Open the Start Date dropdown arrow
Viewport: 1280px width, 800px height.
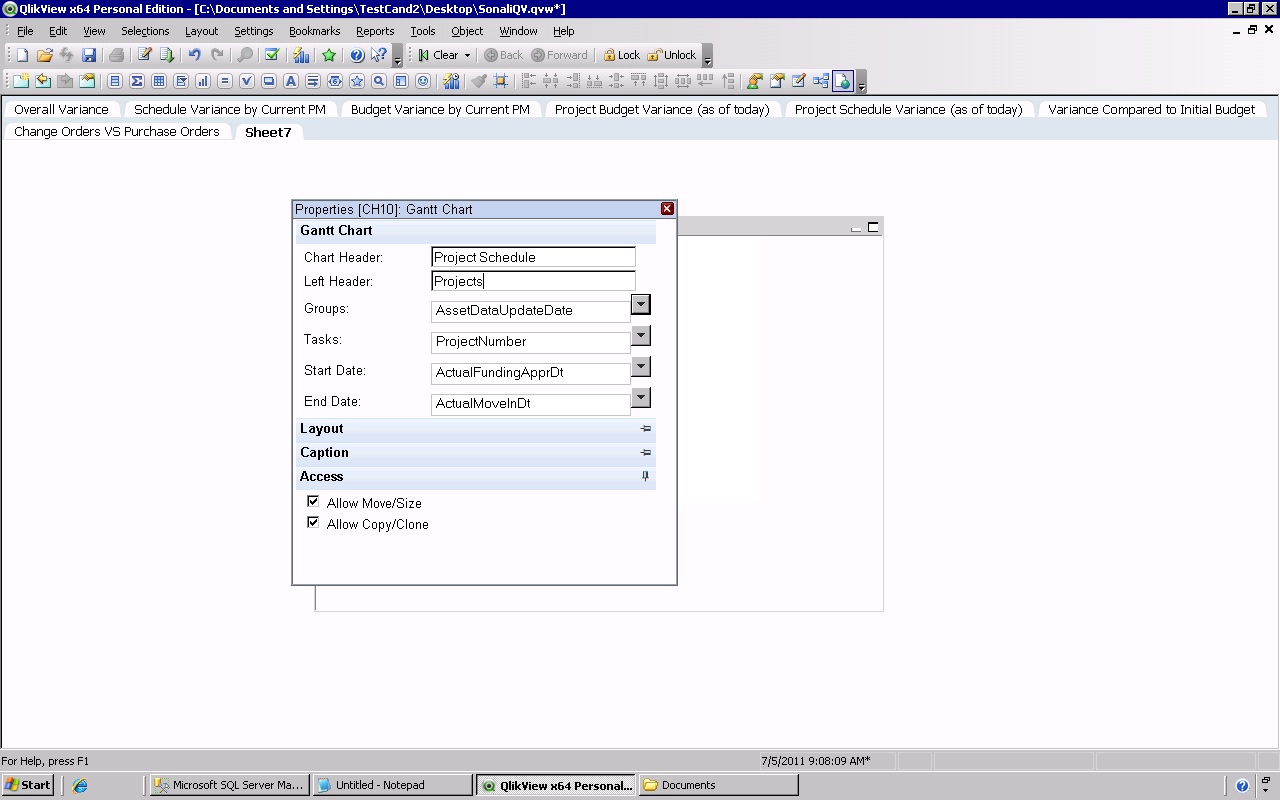click(x=641, y=367)
